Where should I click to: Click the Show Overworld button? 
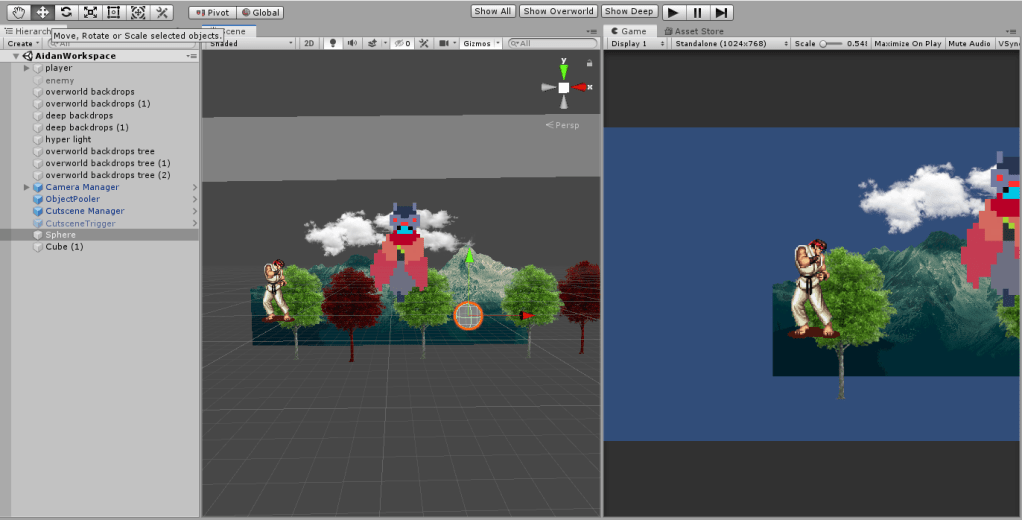559,12
